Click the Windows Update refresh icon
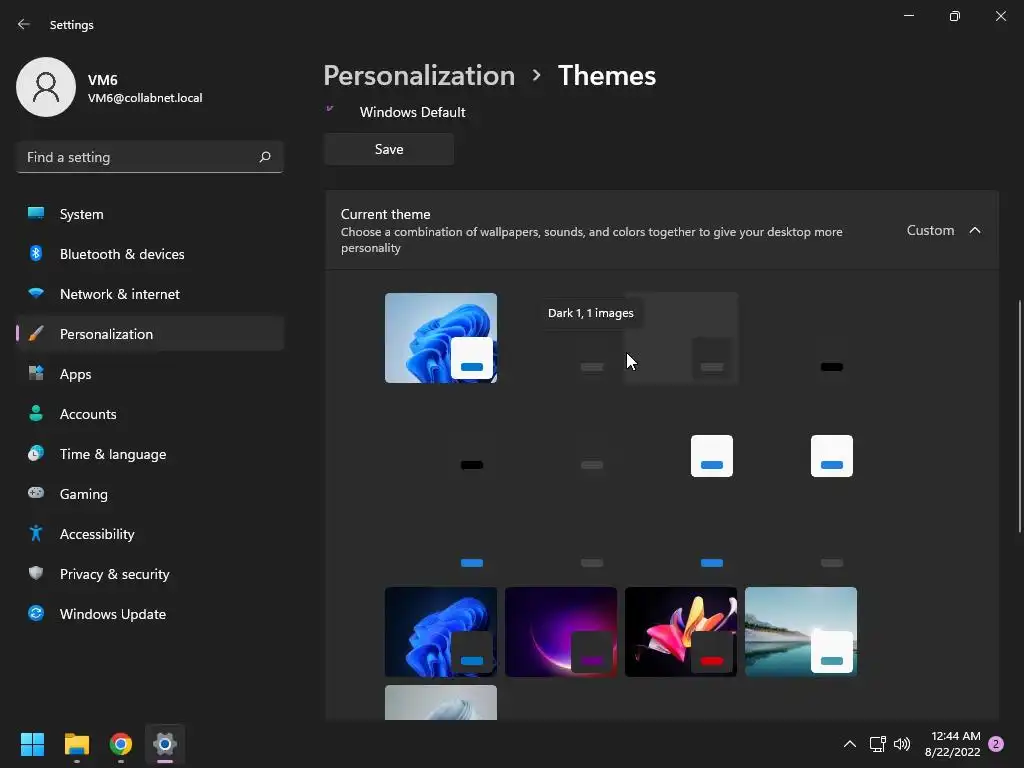 36,613
